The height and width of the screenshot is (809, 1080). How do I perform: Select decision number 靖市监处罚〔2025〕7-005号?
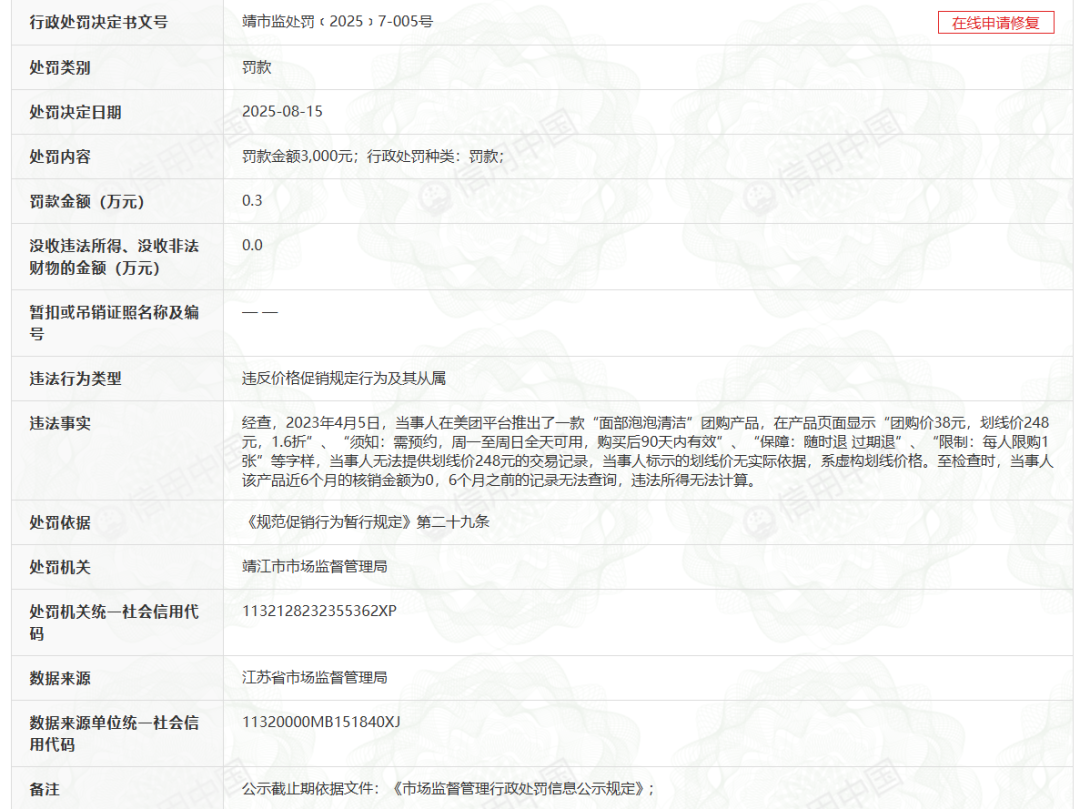coord(338,21)
